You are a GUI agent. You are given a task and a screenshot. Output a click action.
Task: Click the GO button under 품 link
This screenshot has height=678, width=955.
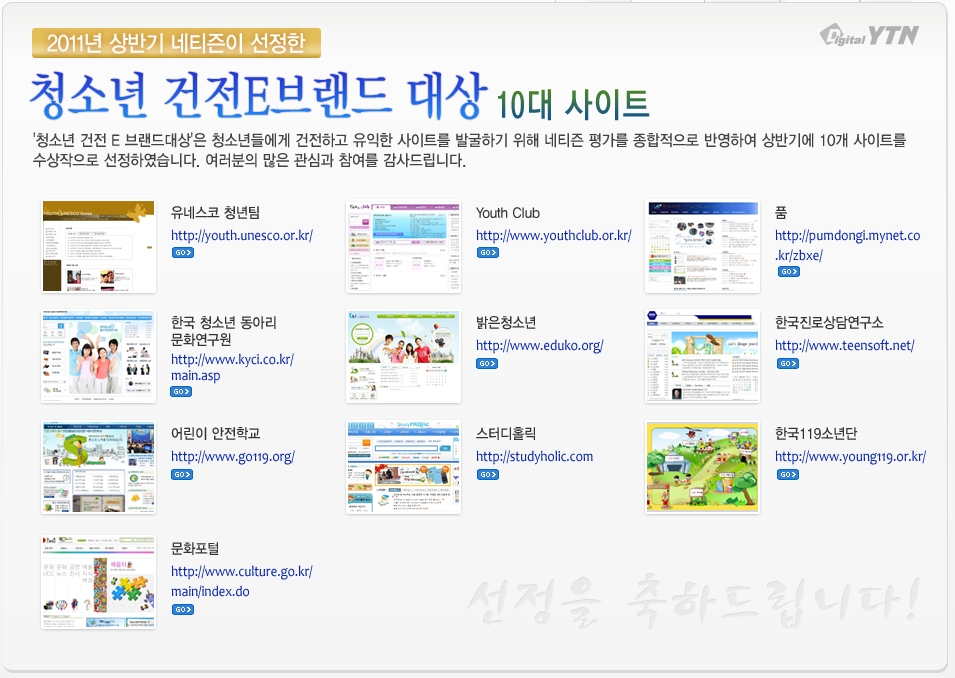tap(789, 272)
